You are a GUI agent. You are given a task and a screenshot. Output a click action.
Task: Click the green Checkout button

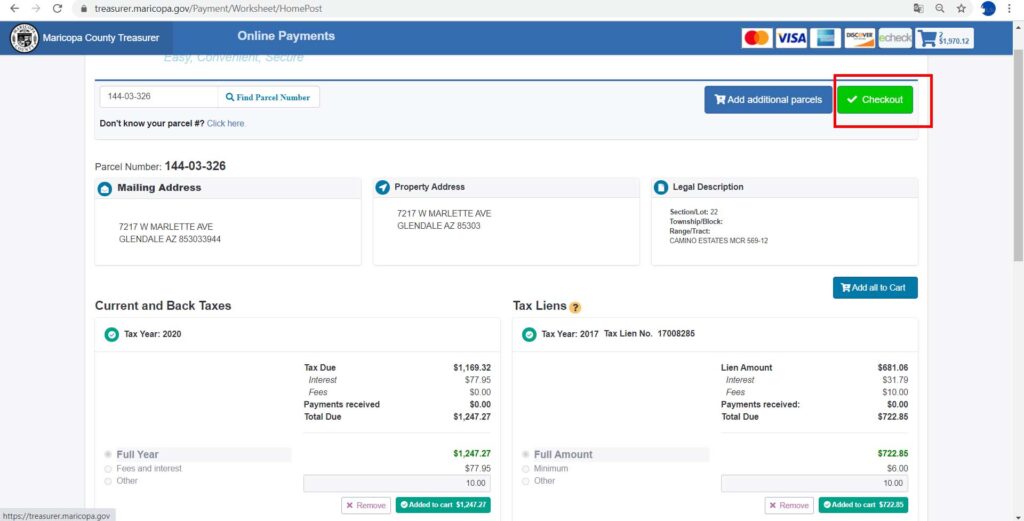pos(875,100)
